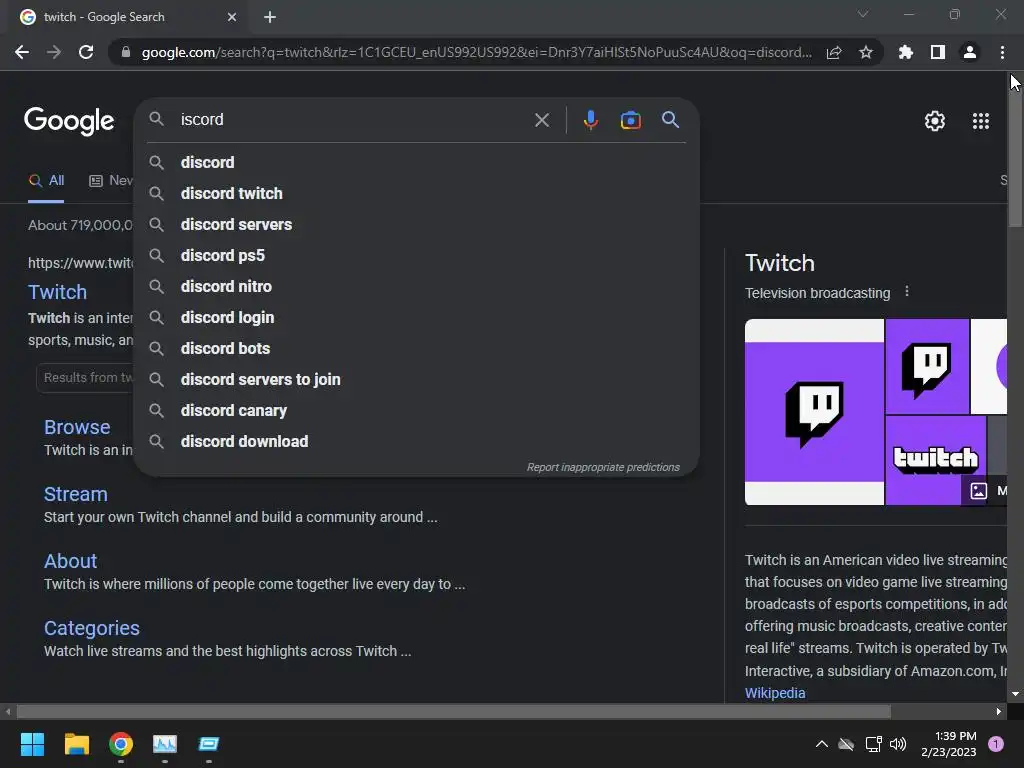Open the 'twitch' wordmark image
Screen dimensions: 1024x768
tap(935, 460)
